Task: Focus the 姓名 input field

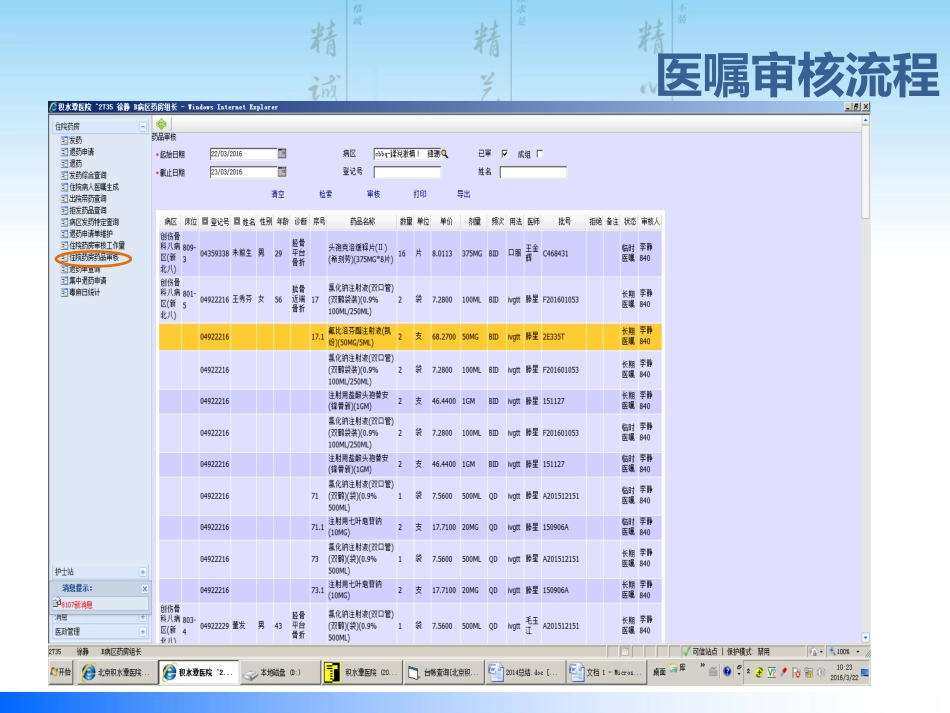Action: [533, 172]
